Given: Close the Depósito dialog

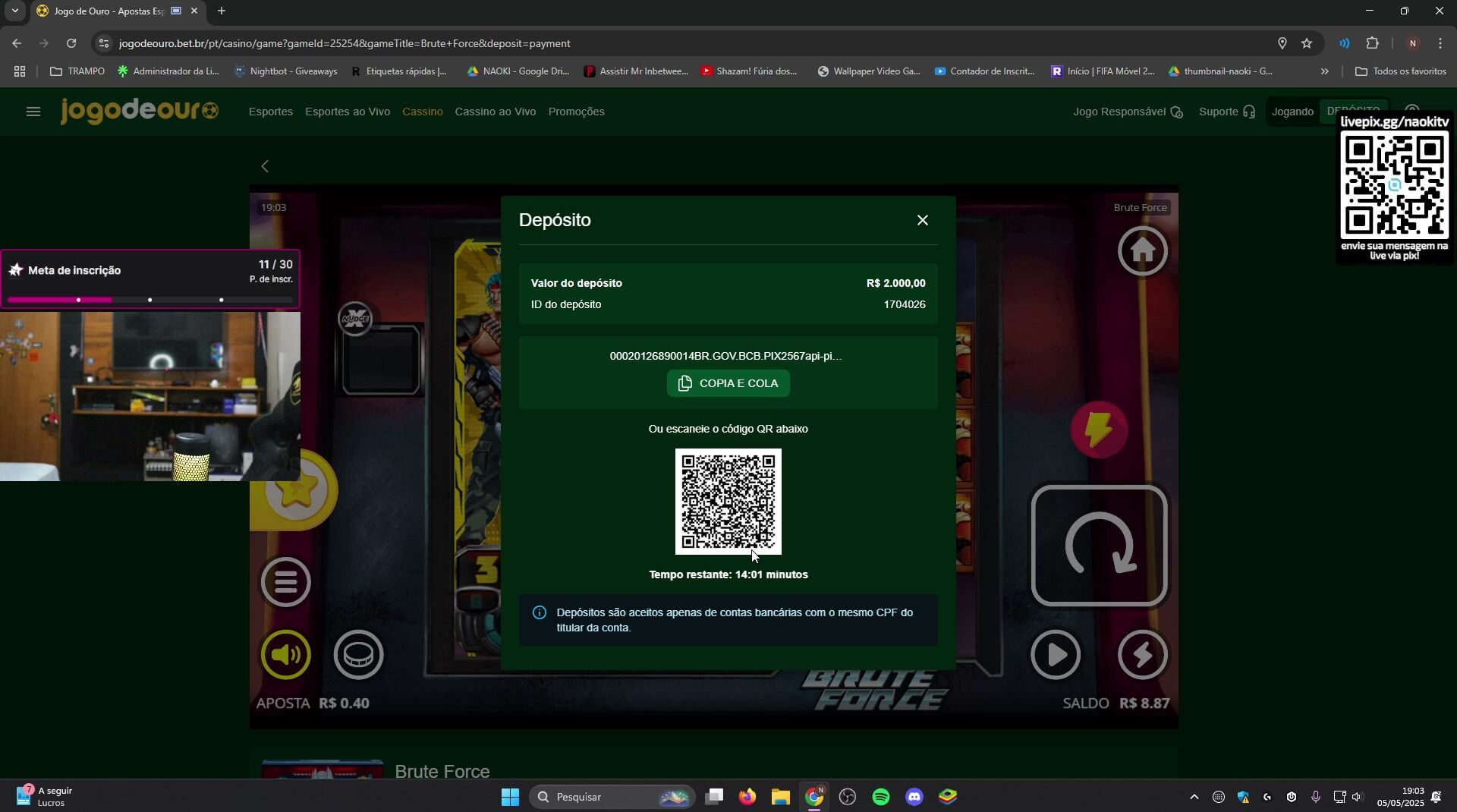Looking at the screenshot, I should pos(922,220).
